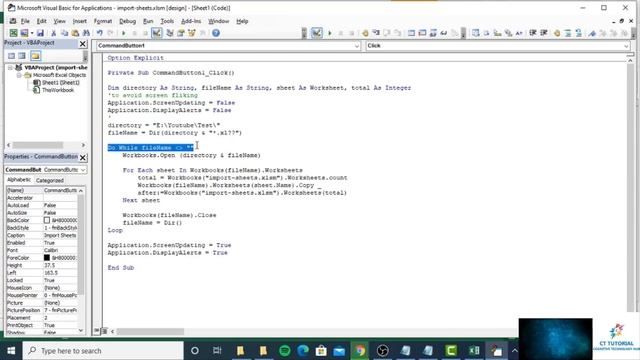This screenshot has width=640, height=360.
Task: Click the Option Explicit code line
Action: point(136,58)
